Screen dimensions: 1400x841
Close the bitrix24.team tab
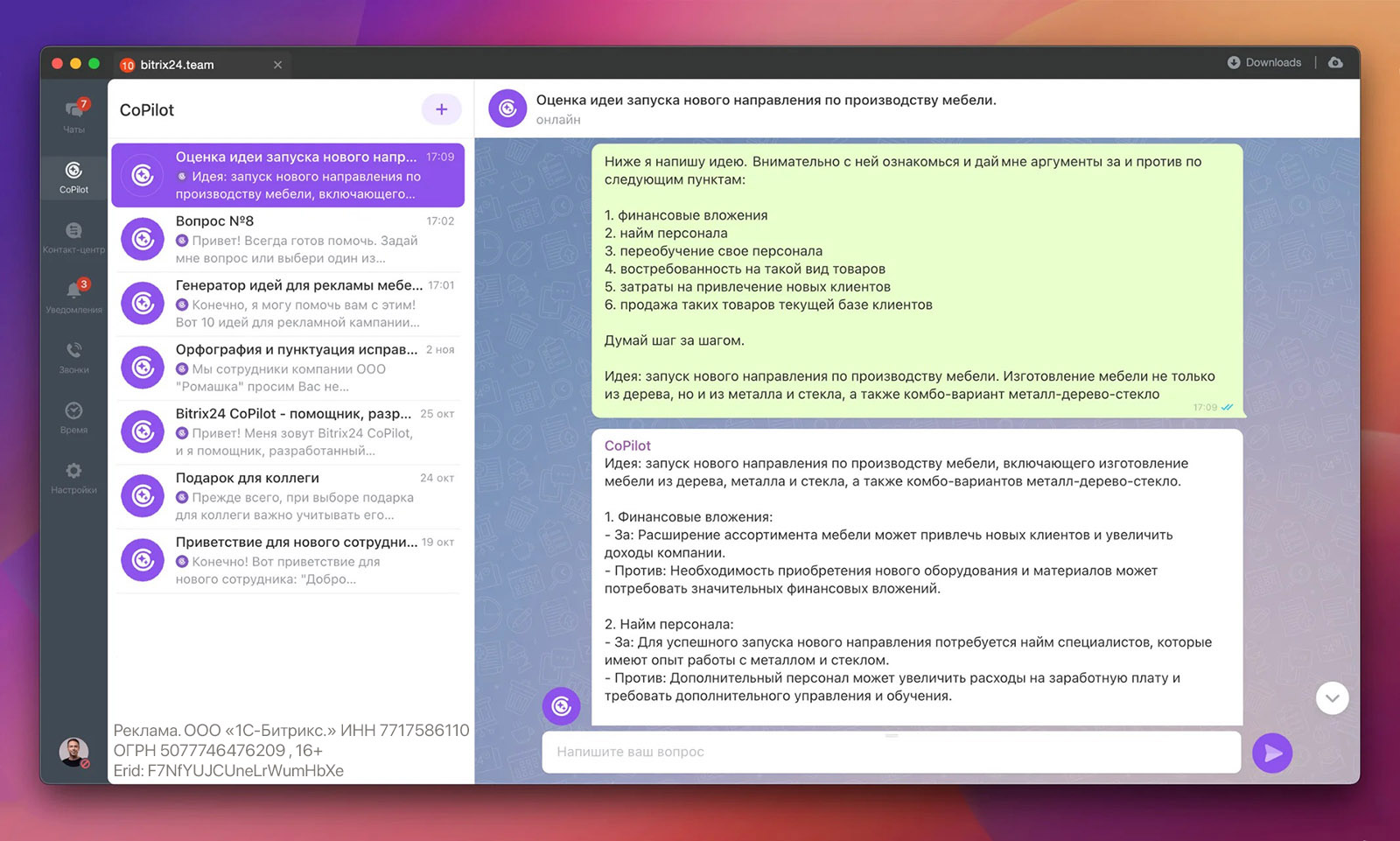click(277, 65)
